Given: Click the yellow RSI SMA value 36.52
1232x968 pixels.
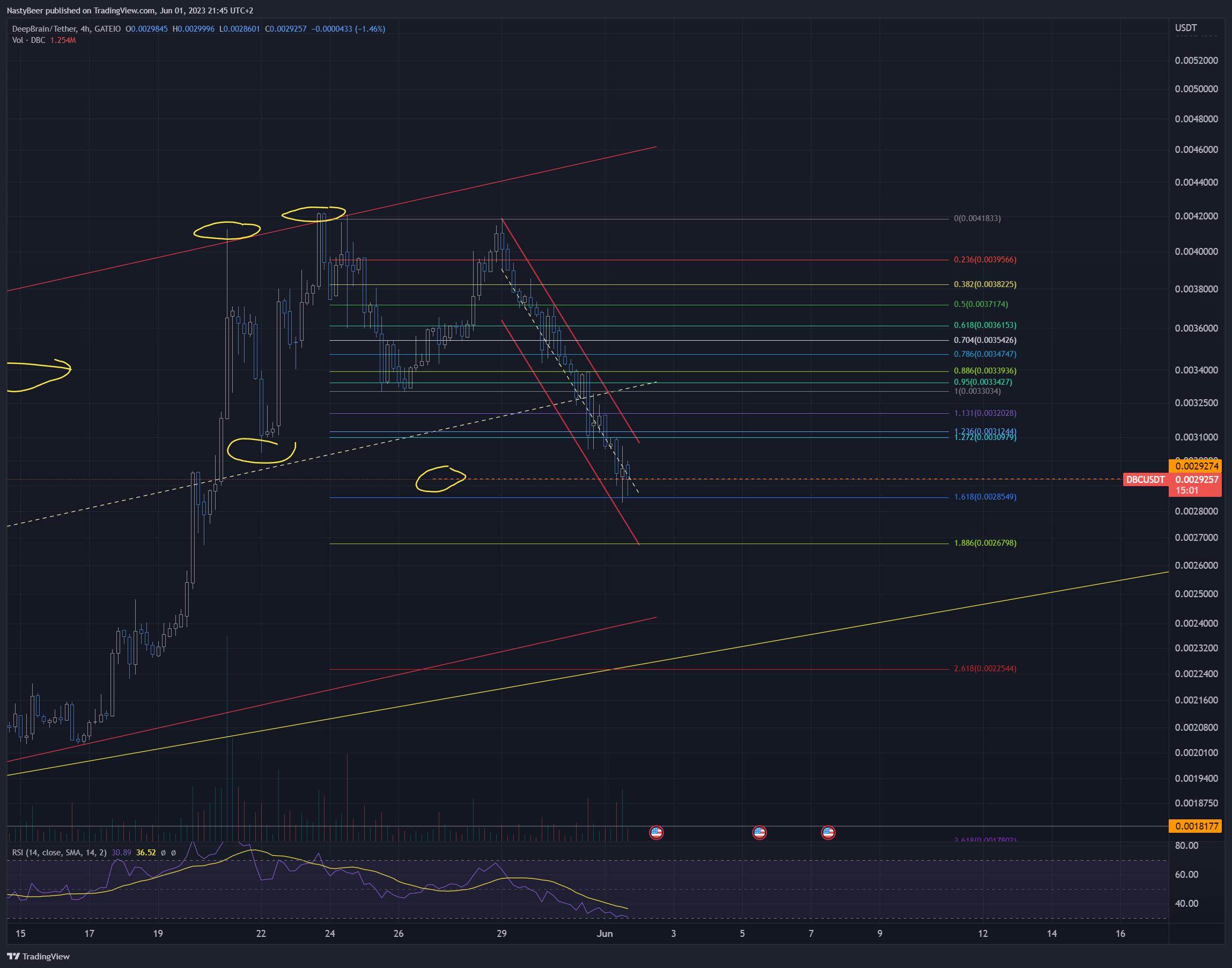Looking at the screenshot, I should [x=145, y=853].
